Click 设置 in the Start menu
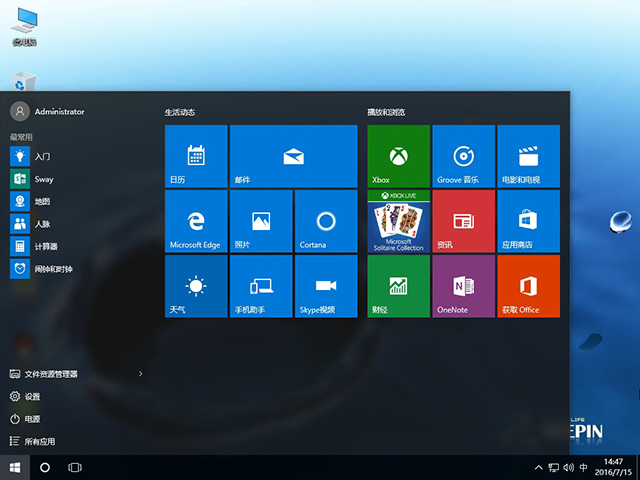640x480 pixels. (x=33, y=396)
